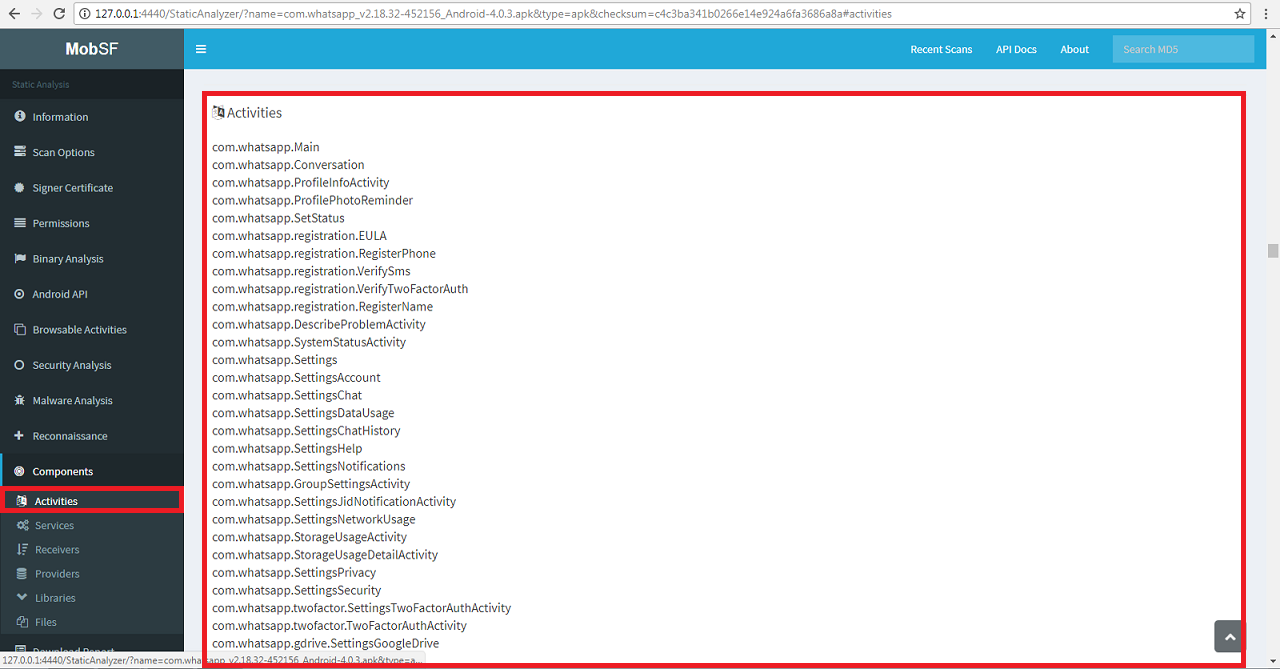
Task: Click the Malware Analysis bug icon
Action: [x=19, y=400]
